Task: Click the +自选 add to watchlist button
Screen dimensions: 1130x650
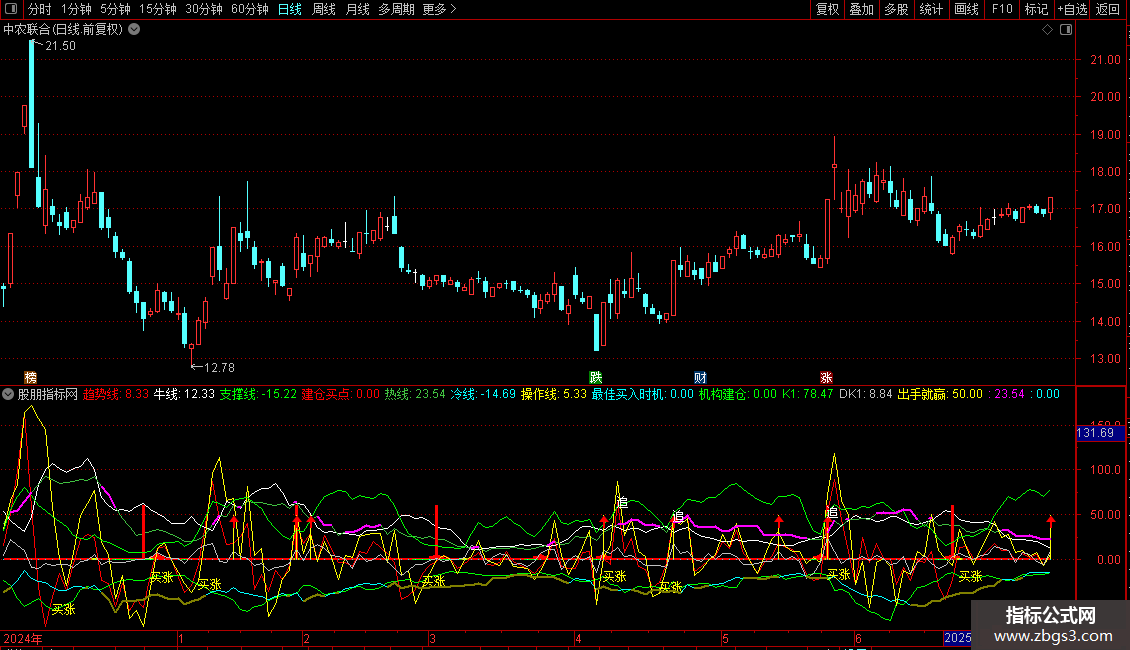Action: pos(1071,9)
